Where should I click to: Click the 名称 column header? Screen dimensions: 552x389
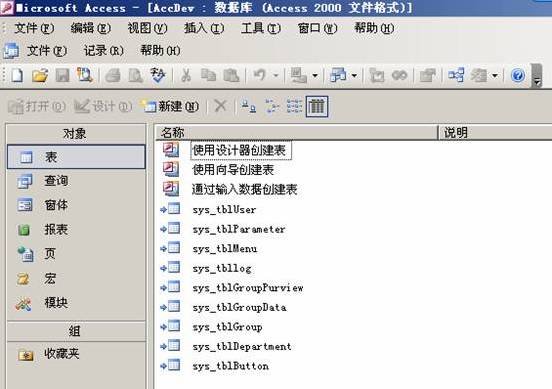pos(297,133)
